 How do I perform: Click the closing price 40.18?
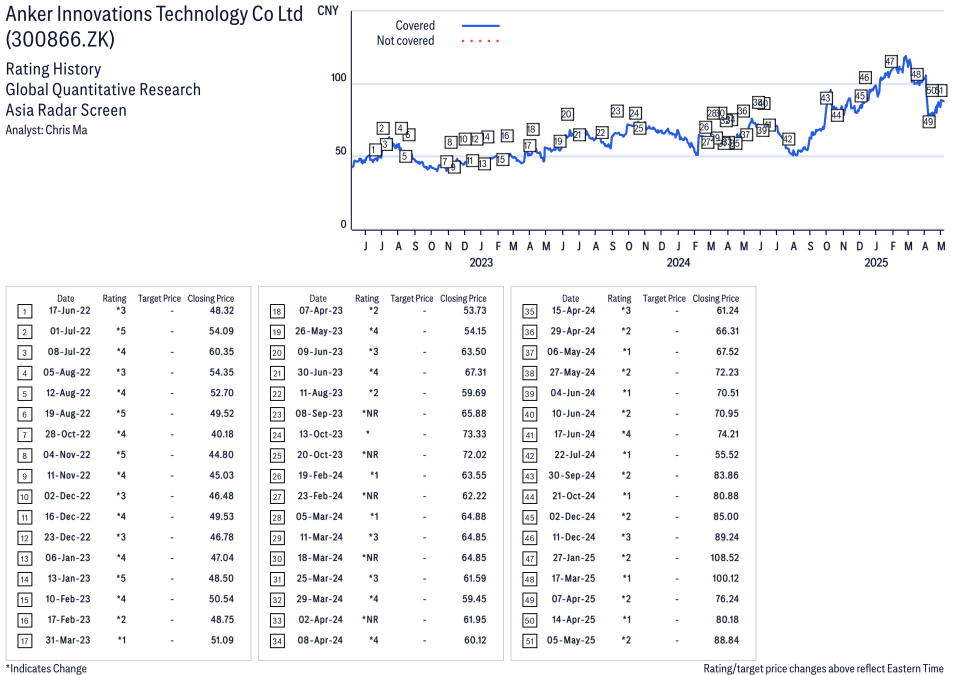point(222,434)
